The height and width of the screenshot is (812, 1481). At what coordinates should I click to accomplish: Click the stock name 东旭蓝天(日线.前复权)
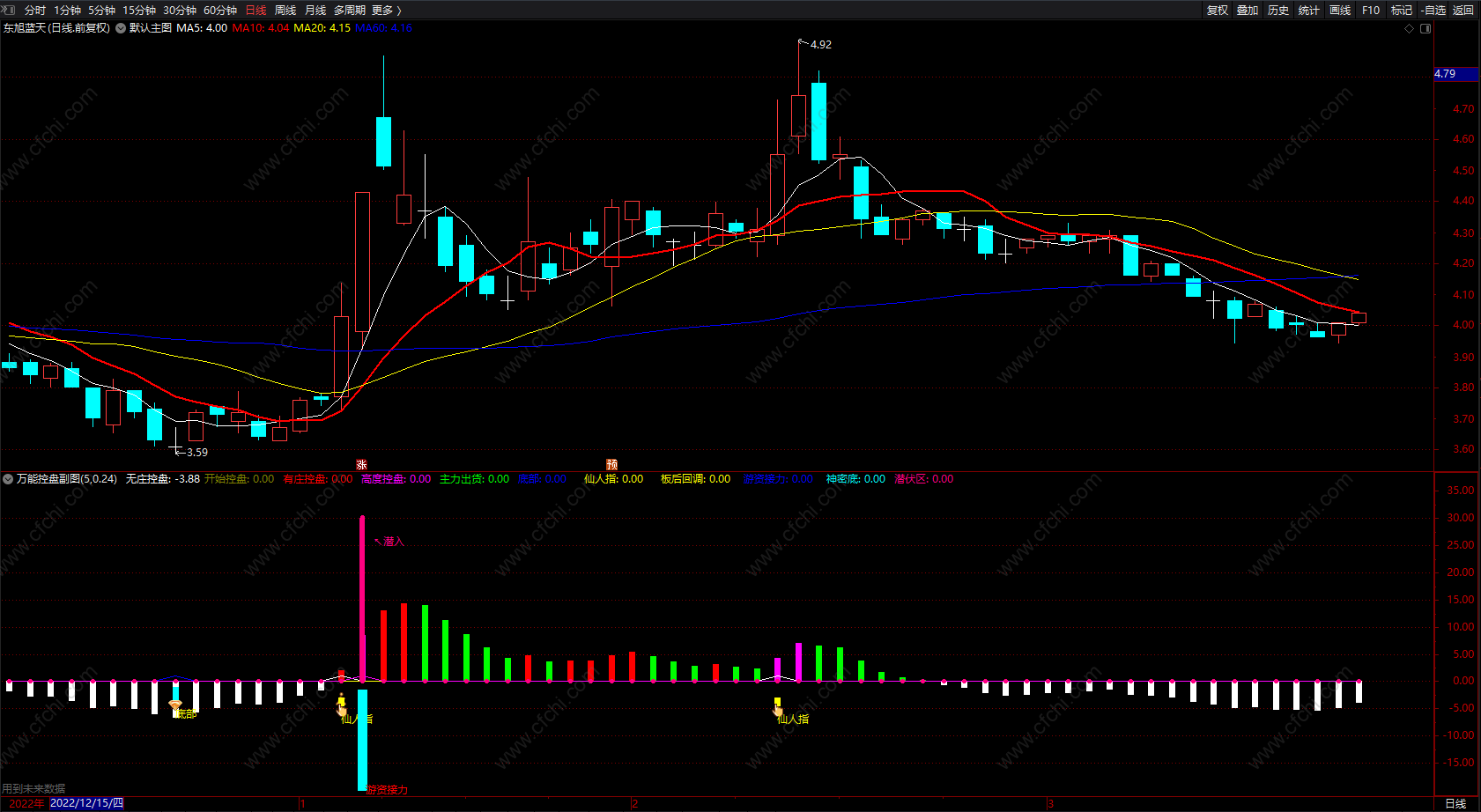click(56, 28)
